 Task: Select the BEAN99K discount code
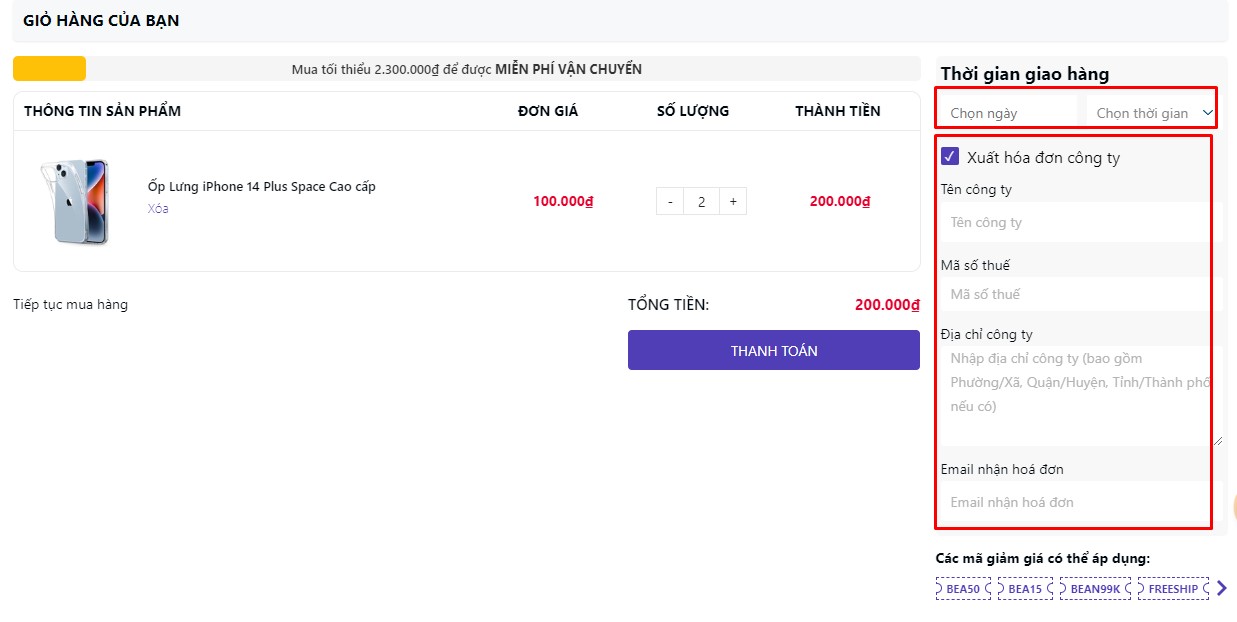(1094, 589)
